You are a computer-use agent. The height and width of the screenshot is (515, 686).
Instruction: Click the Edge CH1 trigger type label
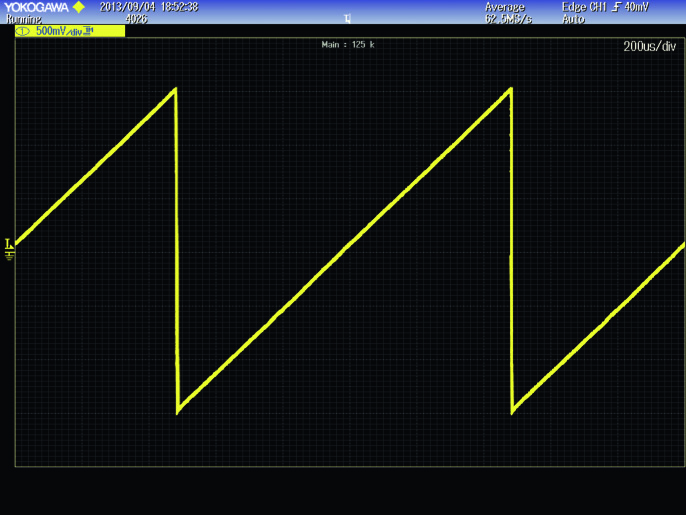[x=584, y=7]
